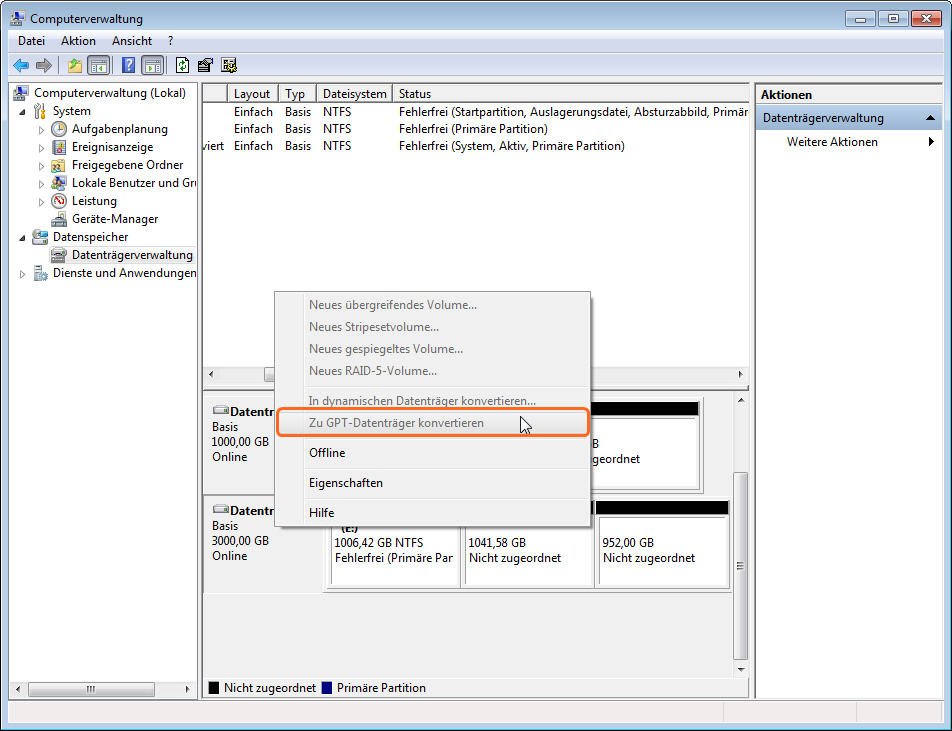
Task: Click the folder up-one-level icon
Action: click(x=75, y=65)
